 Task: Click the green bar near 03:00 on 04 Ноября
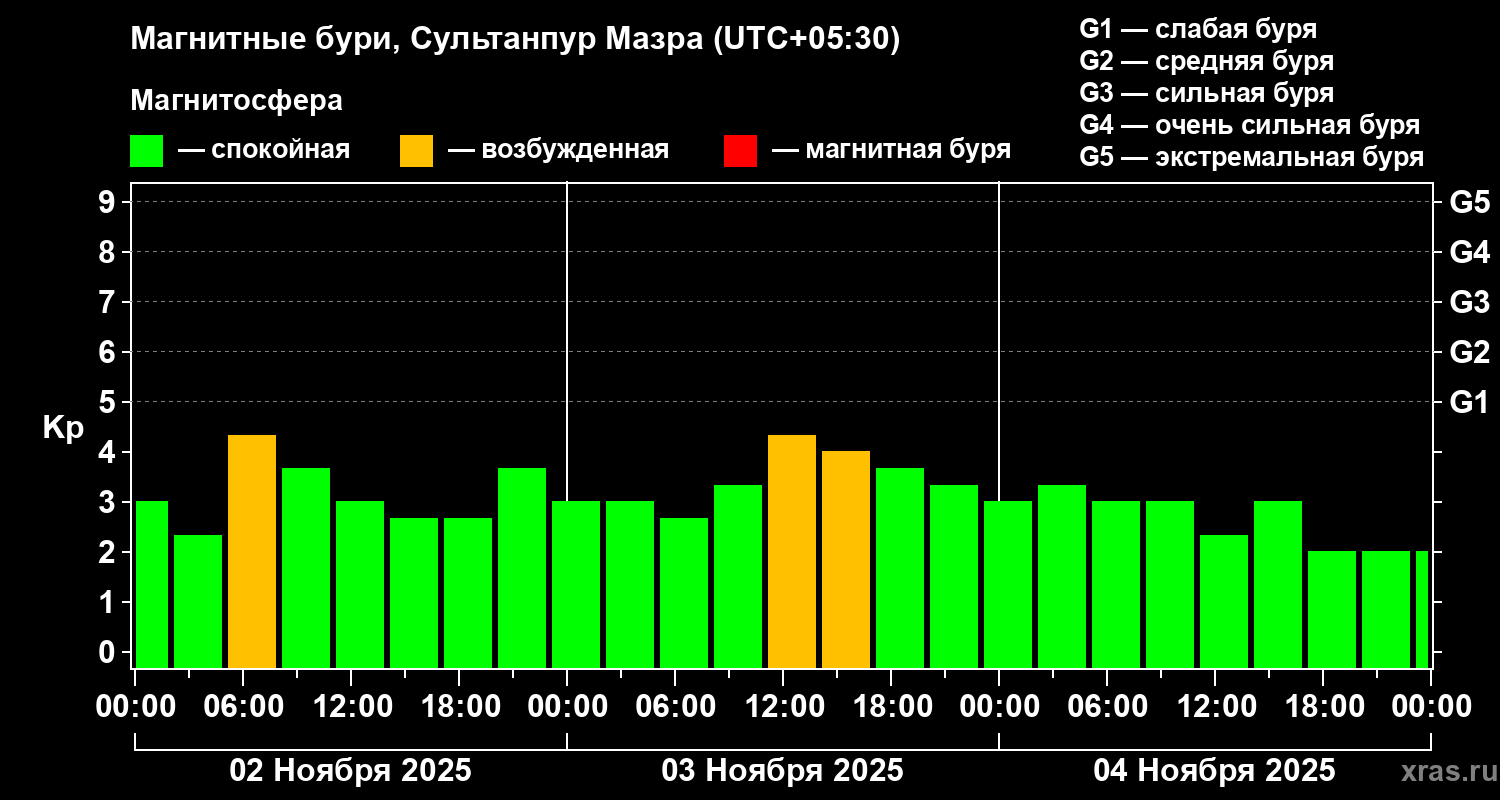(x=1062, y=576)
